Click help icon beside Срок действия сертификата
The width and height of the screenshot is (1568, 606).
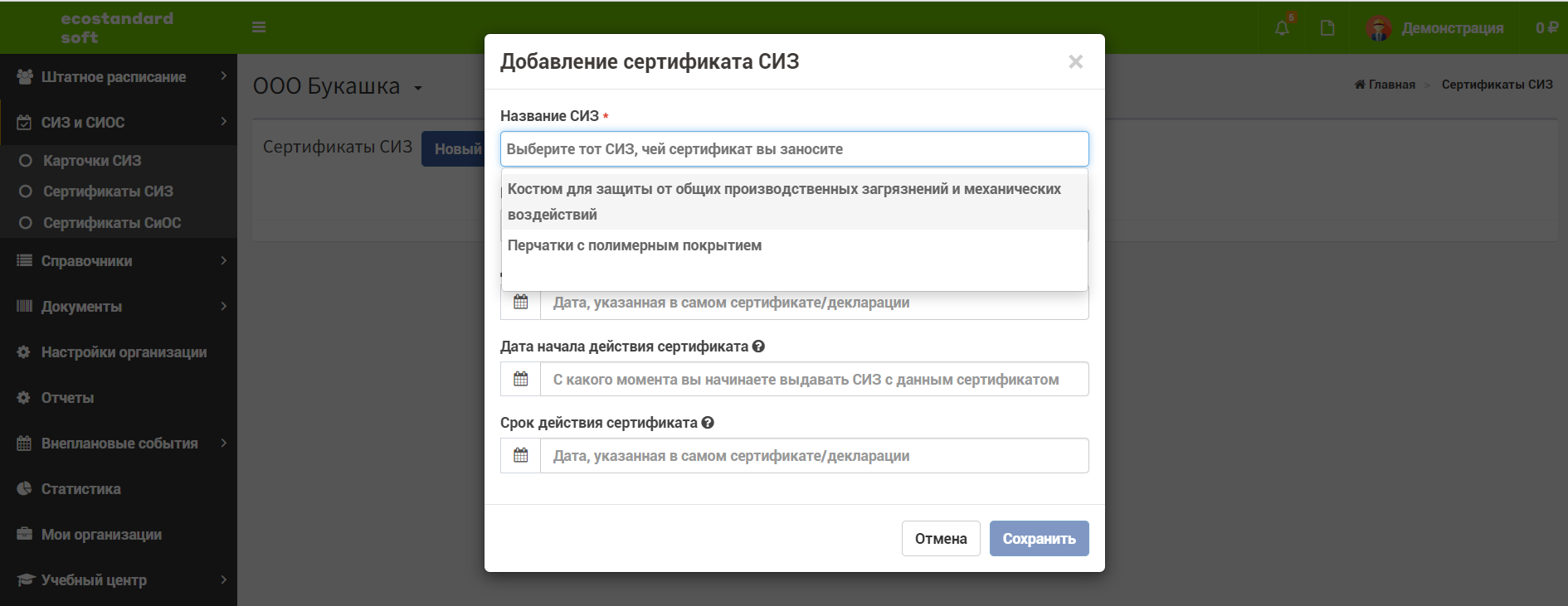(708, 423)
